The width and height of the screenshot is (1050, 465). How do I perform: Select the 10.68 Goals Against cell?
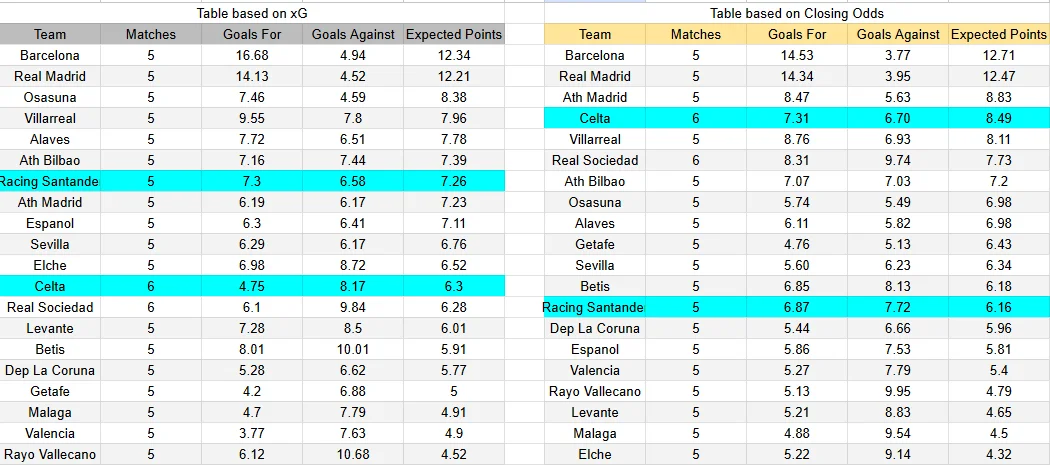click(x=353, y=454)
